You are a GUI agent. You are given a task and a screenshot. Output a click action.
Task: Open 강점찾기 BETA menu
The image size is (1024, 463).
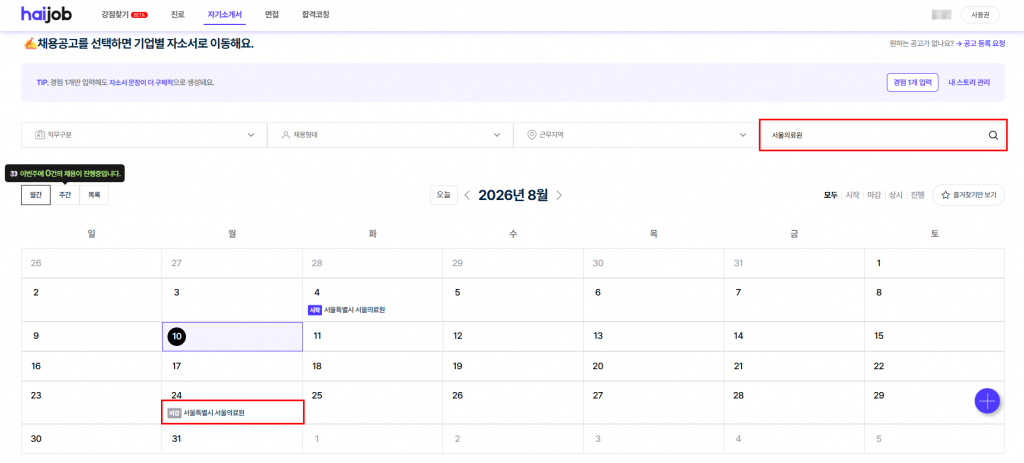[125, 14]
